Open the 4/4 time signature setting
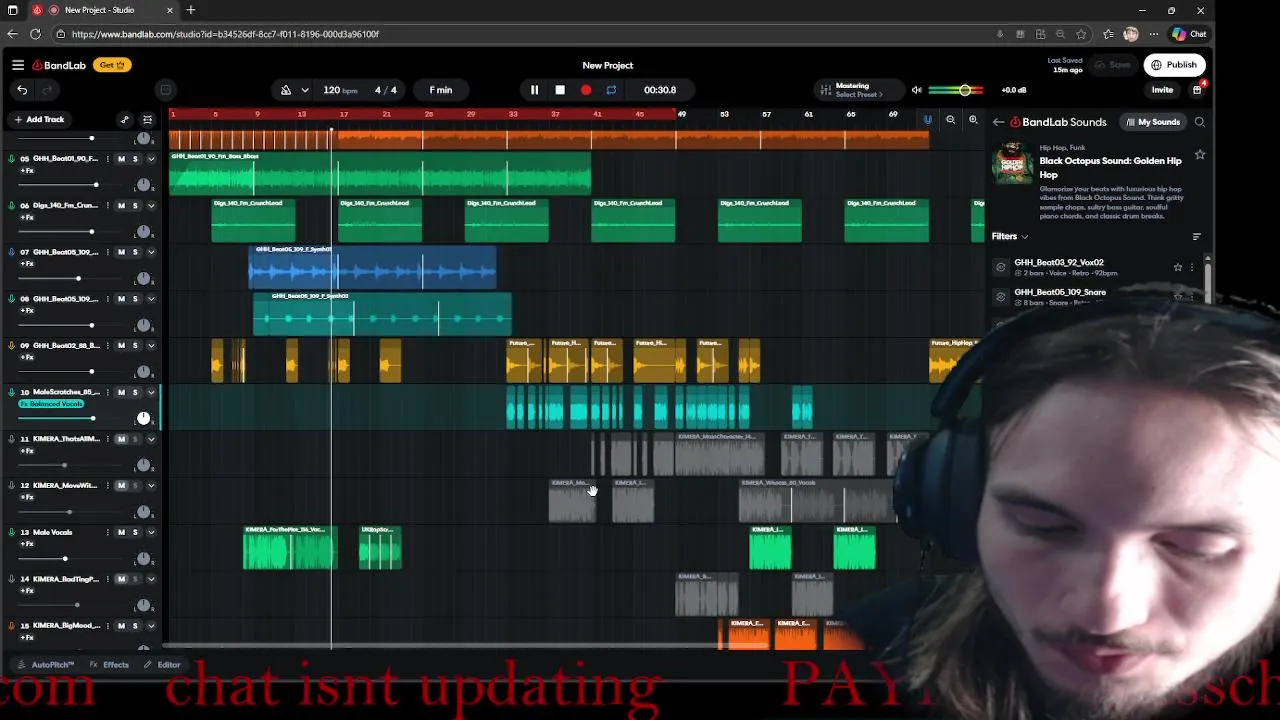 386,90
